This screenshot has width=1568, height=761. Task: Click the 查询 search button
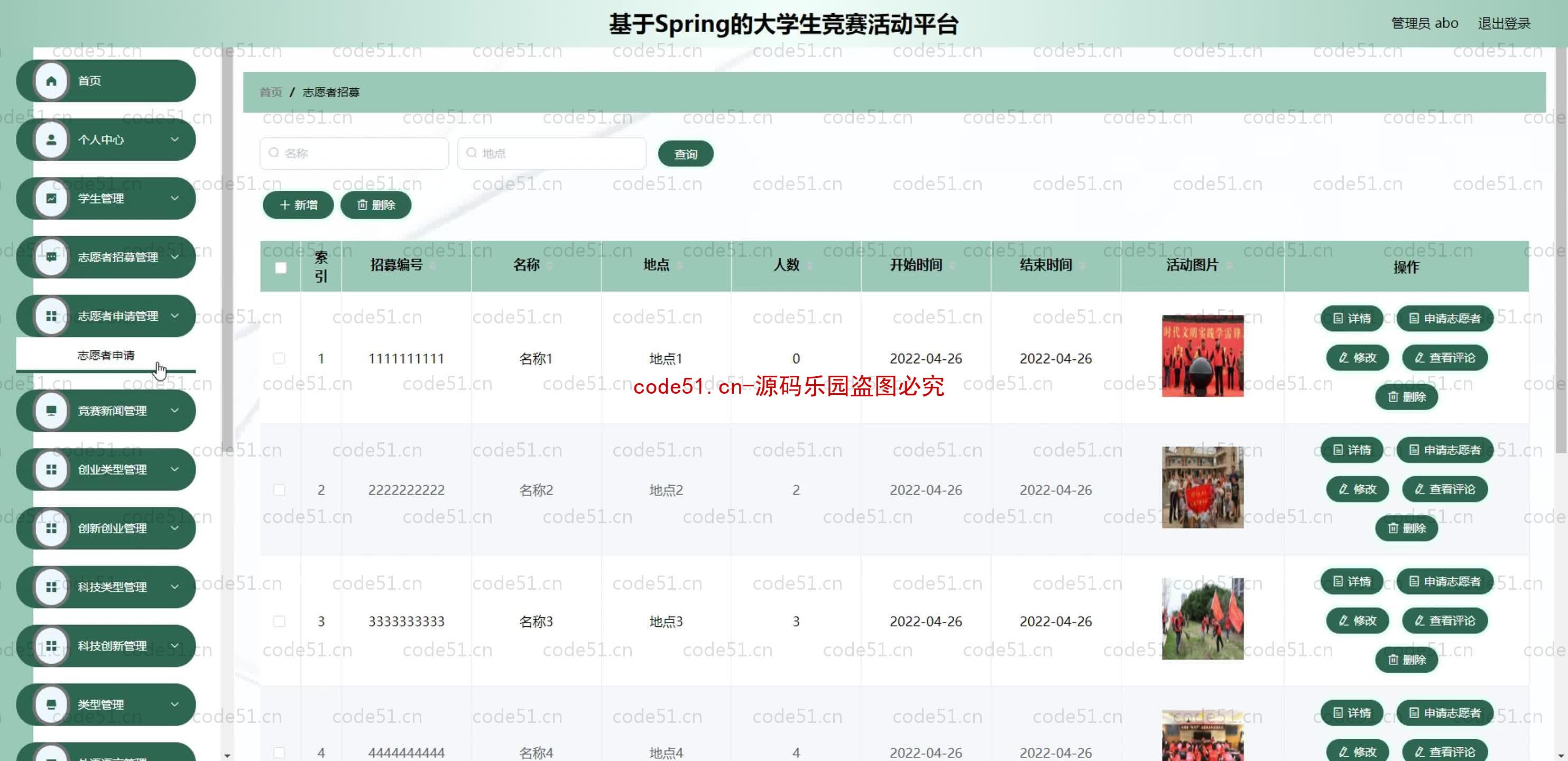tap(685, 154)
